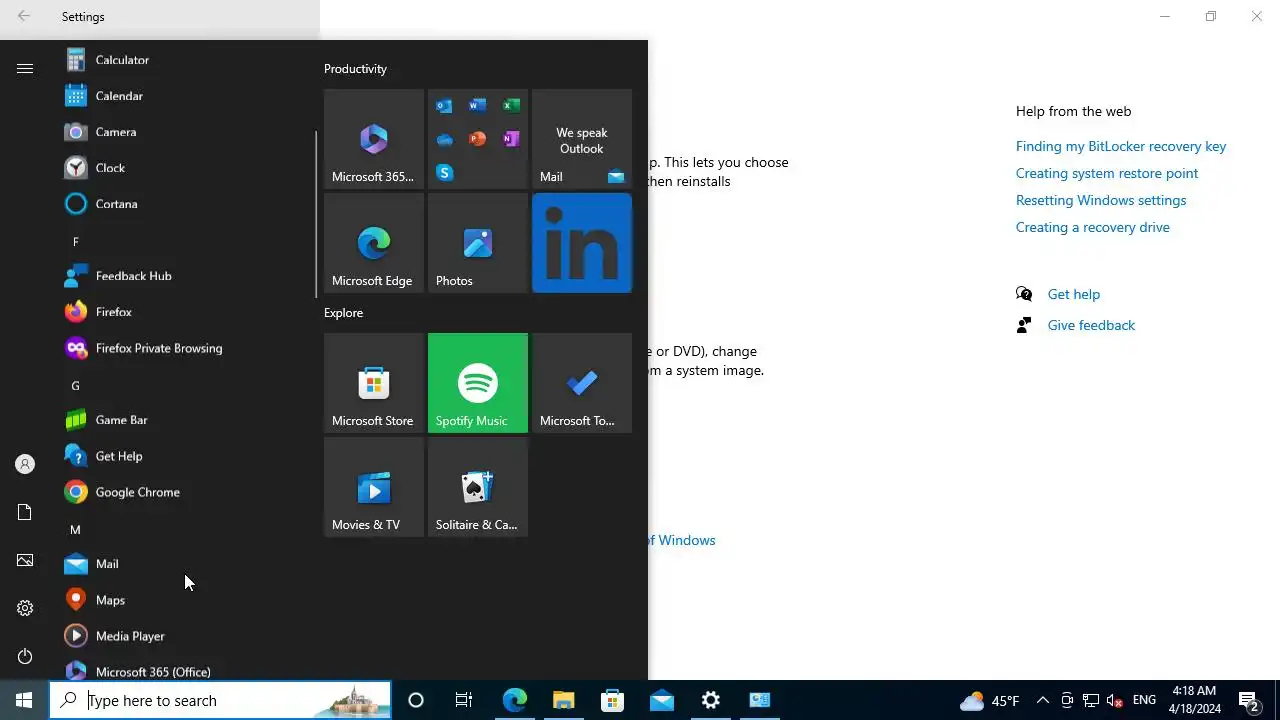1280x720 pixels.
Task: Open the notification center icon
Action: (x=1248, y=700)
